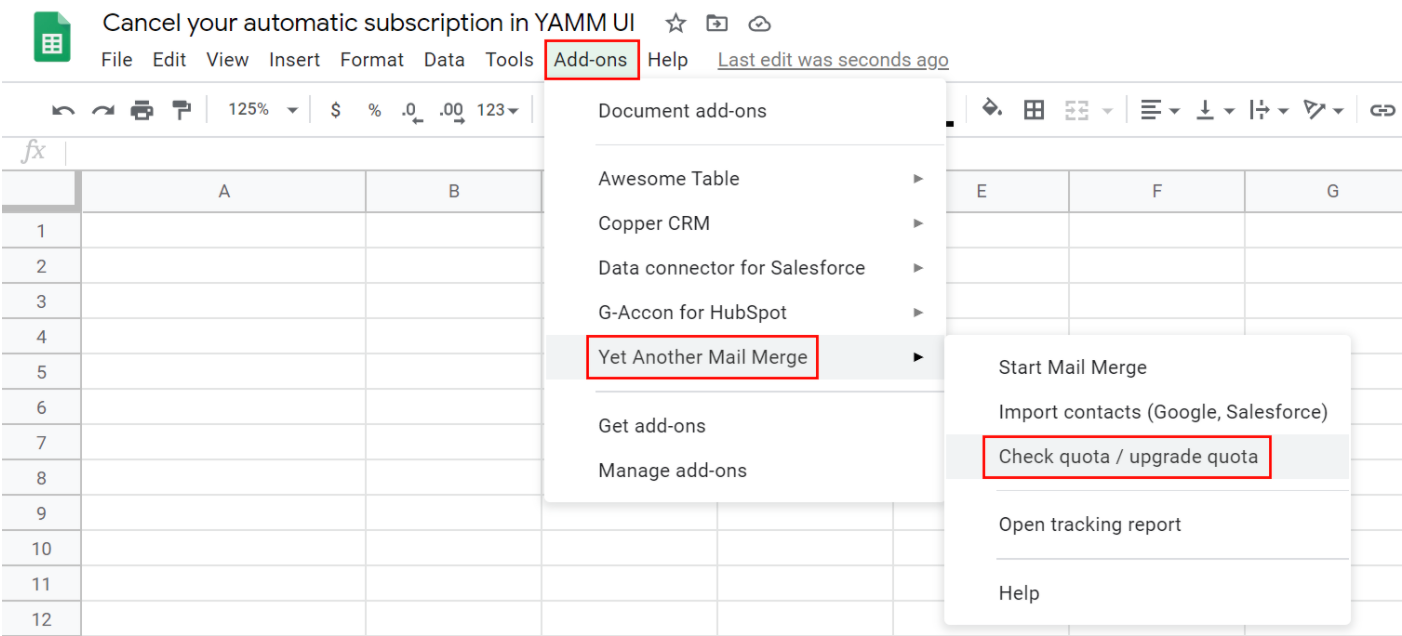Open the Data menu
1402x636 pixels.
[x=444, y=60]
